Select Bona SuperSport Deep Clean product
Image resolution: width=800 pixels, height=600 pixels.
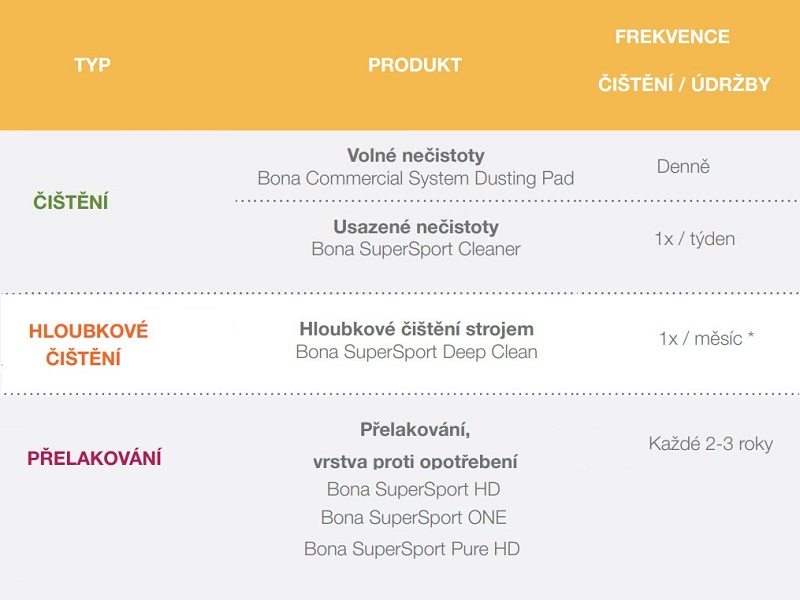[x=416, y=352]
